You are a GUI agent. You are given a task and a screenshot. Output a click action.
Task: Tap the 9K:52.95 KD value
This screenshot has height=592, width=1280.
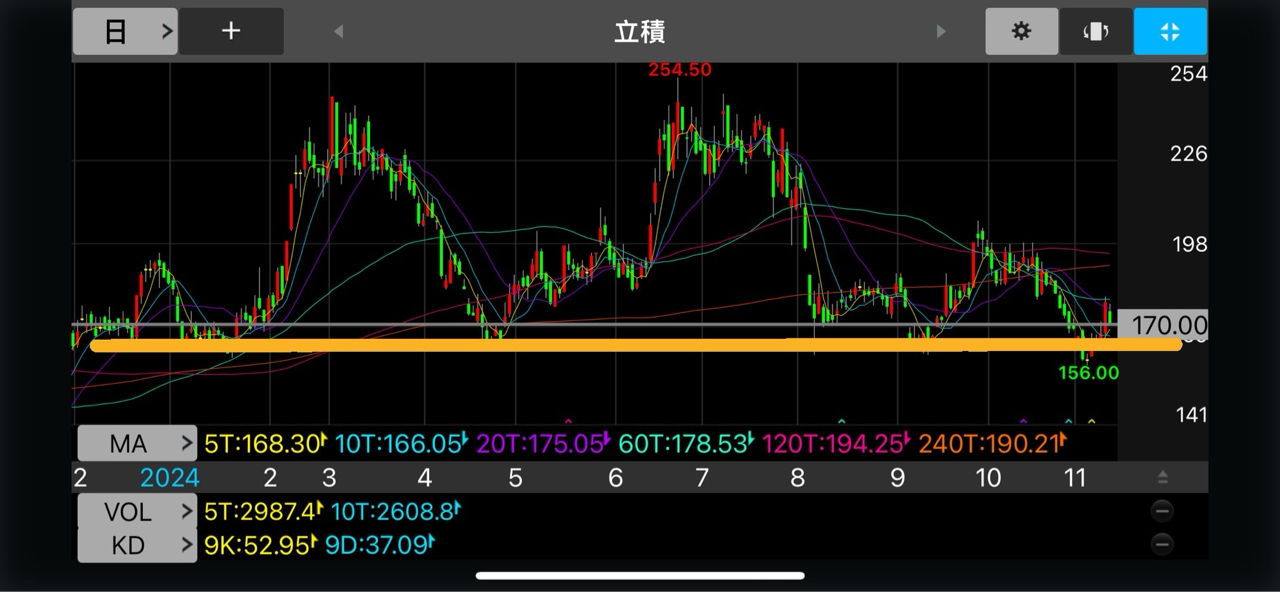pos(262,545)
